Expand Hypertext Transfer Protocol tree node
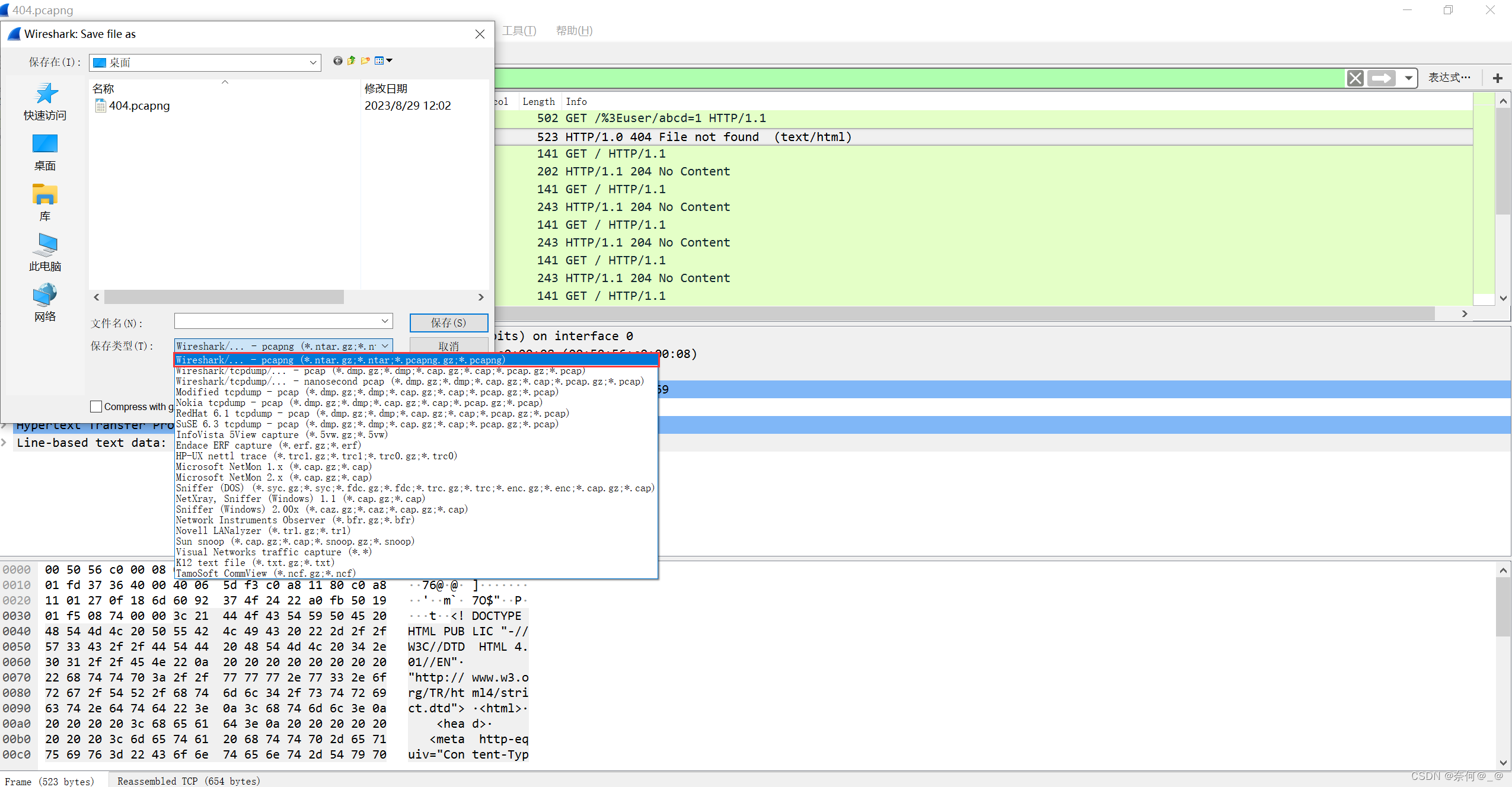Screen dimensions: 1512x787 pyautogui.click(x=5, y=425)
